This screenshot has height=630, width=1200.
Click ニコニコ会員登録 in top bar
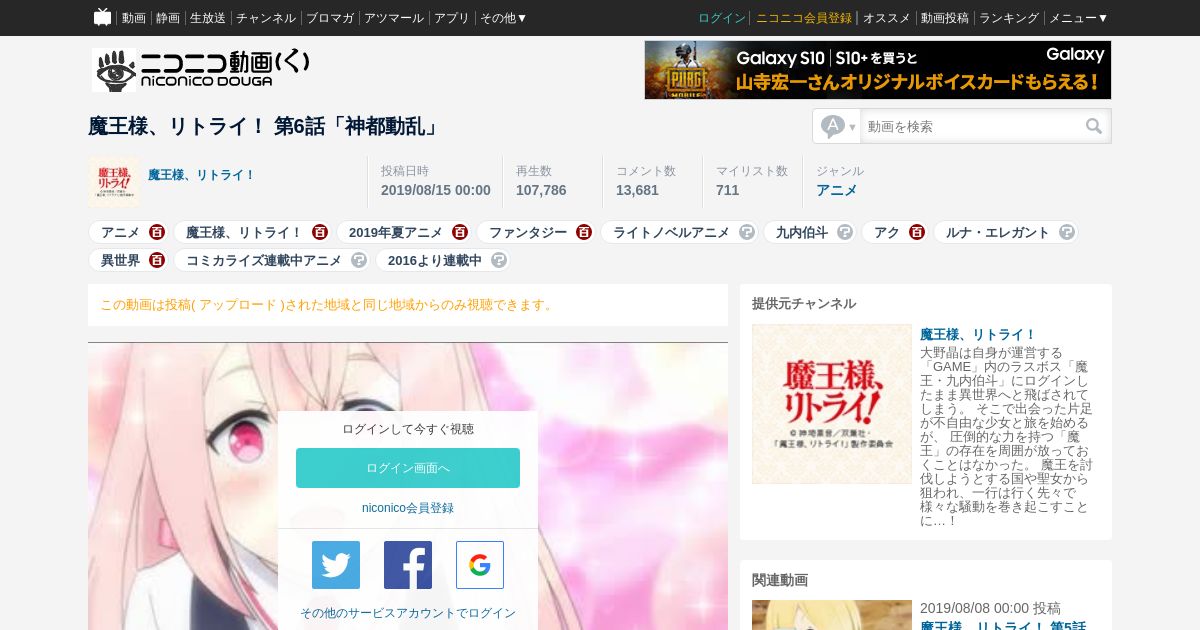(804, 18)
